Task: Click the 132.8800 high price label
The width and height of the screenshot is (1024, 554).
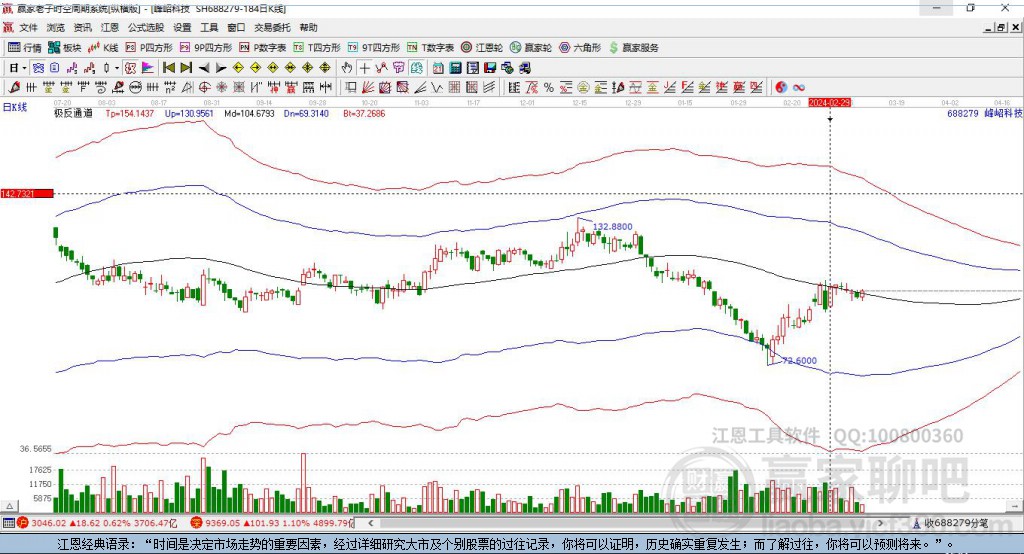Action: pyautogui.click(x=613, y=227)
